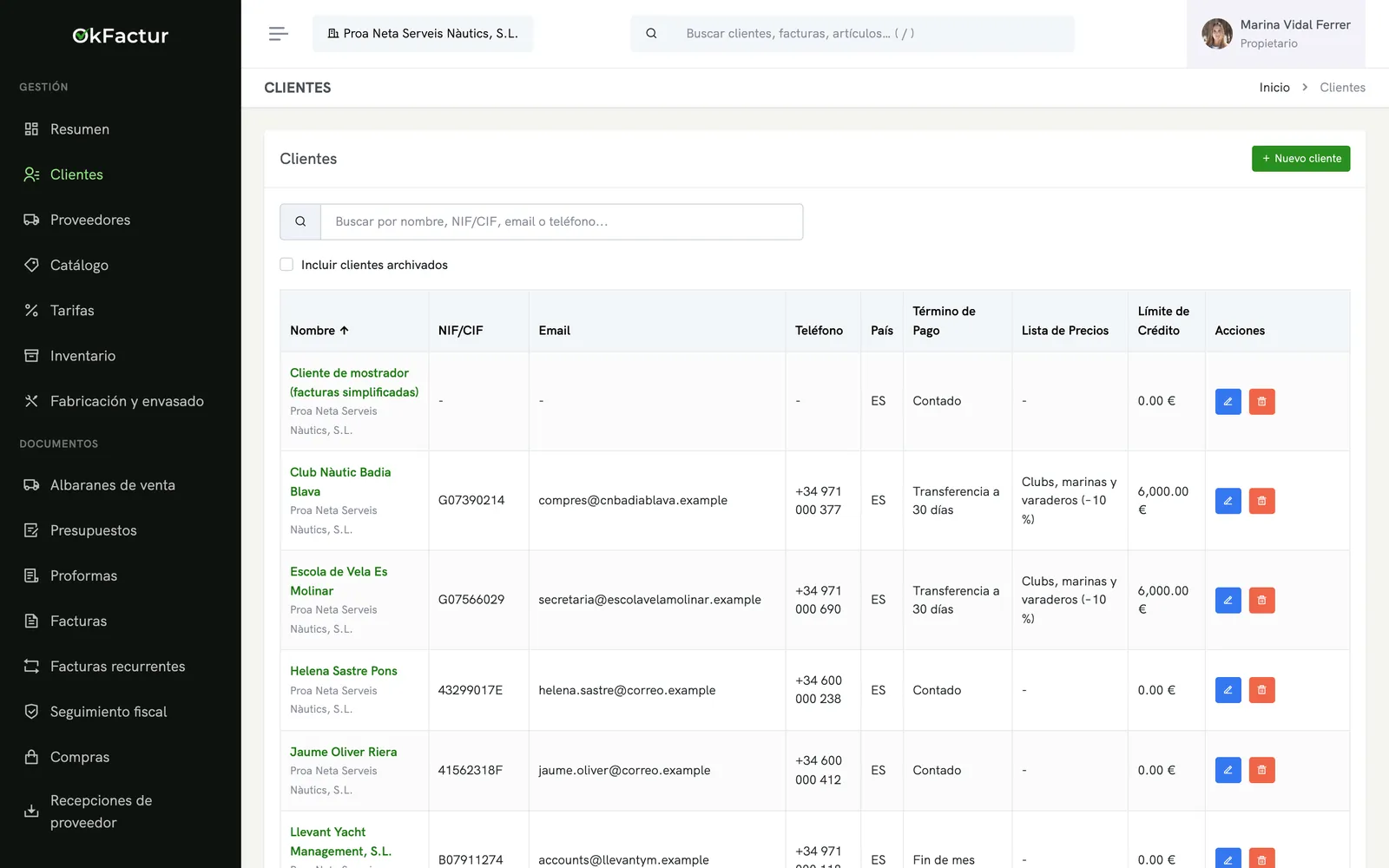Click the Inicio breadcrumb link
This screenshot has height=868, width=1389.
point(1274,88)
